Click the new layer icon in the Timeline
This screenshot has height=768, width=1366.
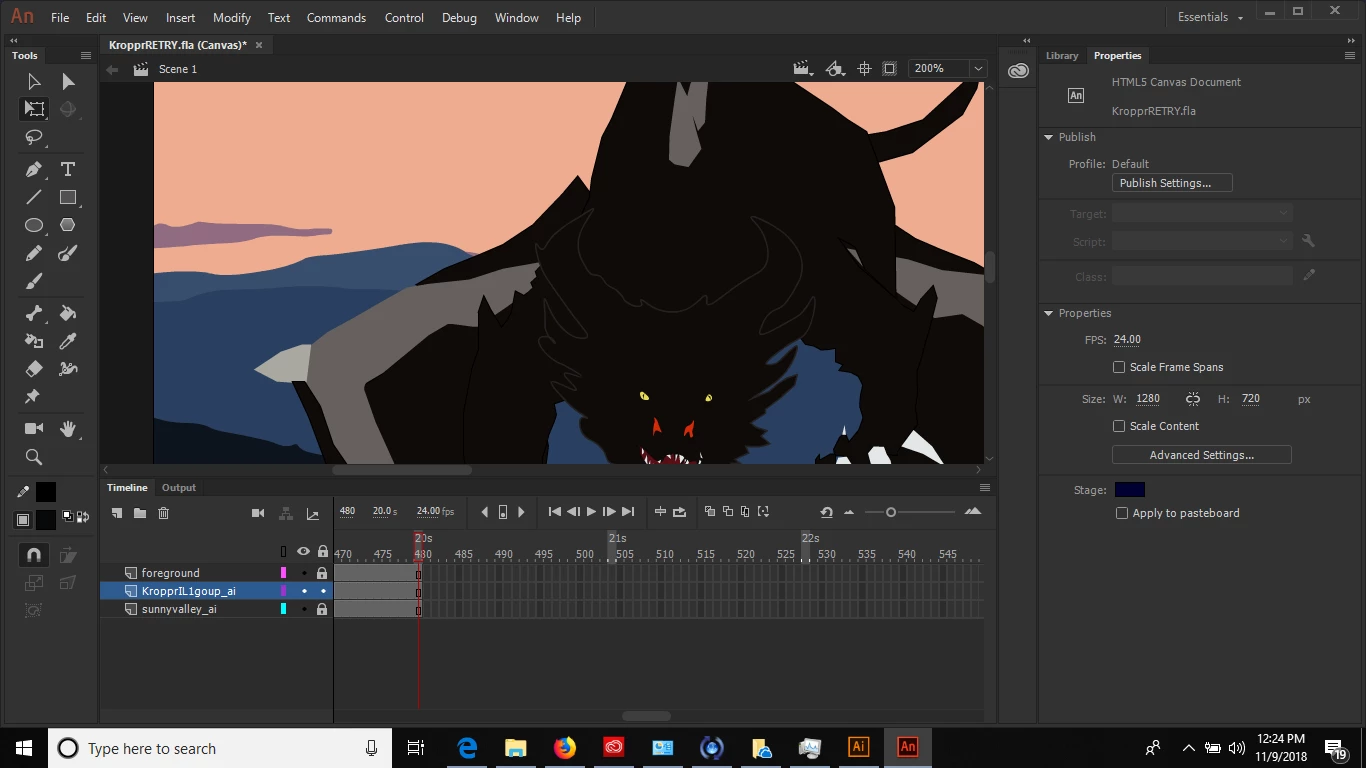click(117, 513)
